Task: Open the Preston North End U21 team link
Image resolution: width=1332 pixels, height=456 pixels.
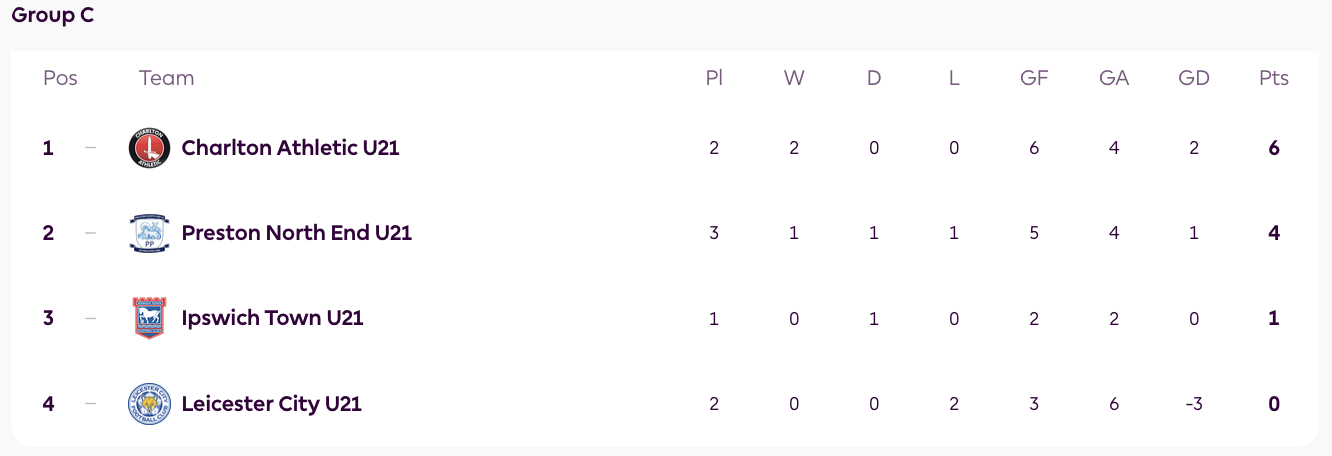Action: (x=296, y=233)
